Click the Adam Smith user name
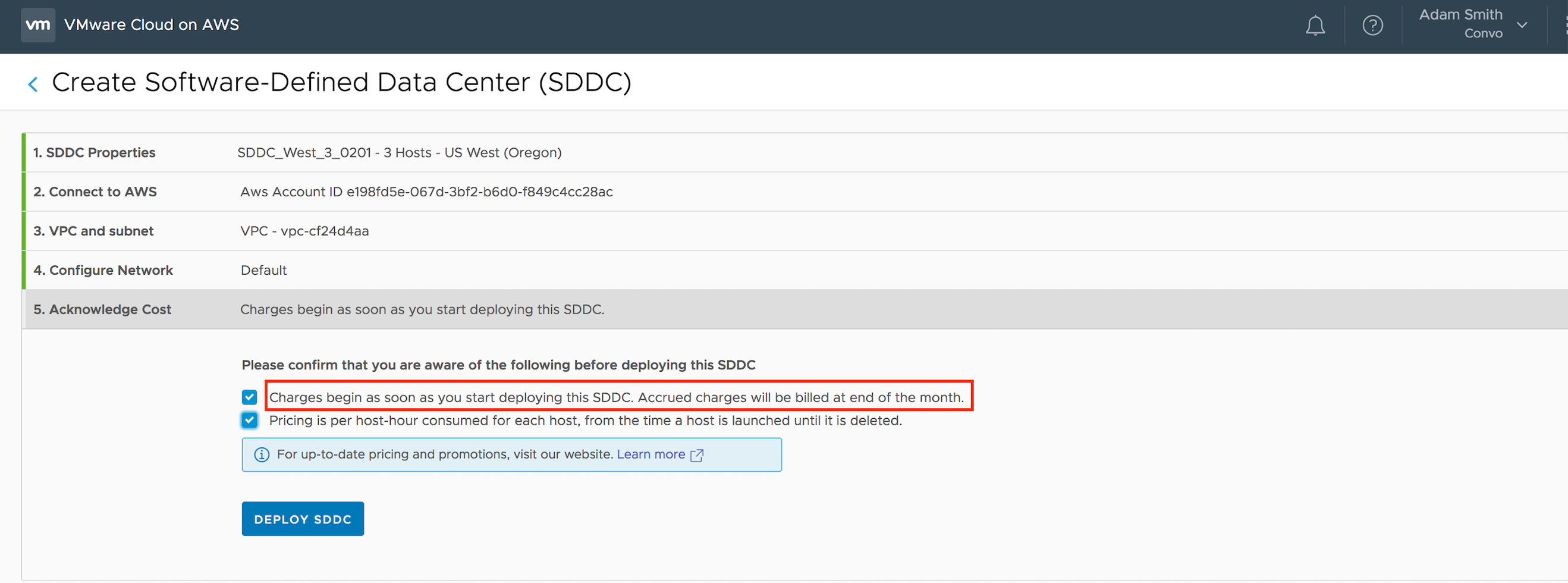This screenshot has height=583, width=1568. [1460, 15]
